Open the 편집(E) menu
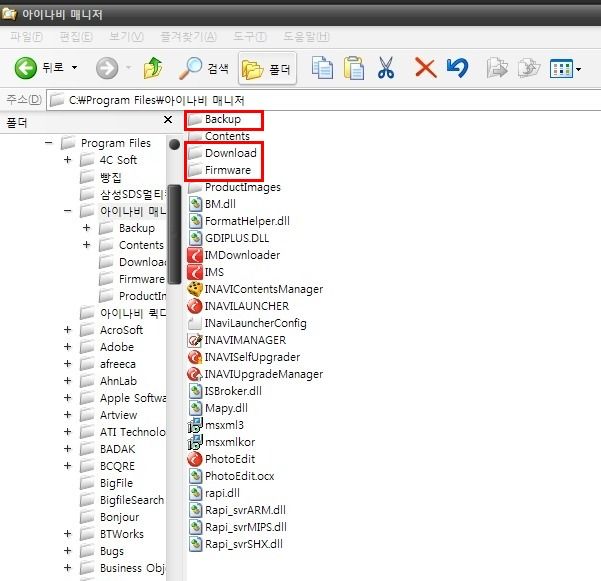Image resolution: width=601 pixels, height=581 pixels. 76,37
